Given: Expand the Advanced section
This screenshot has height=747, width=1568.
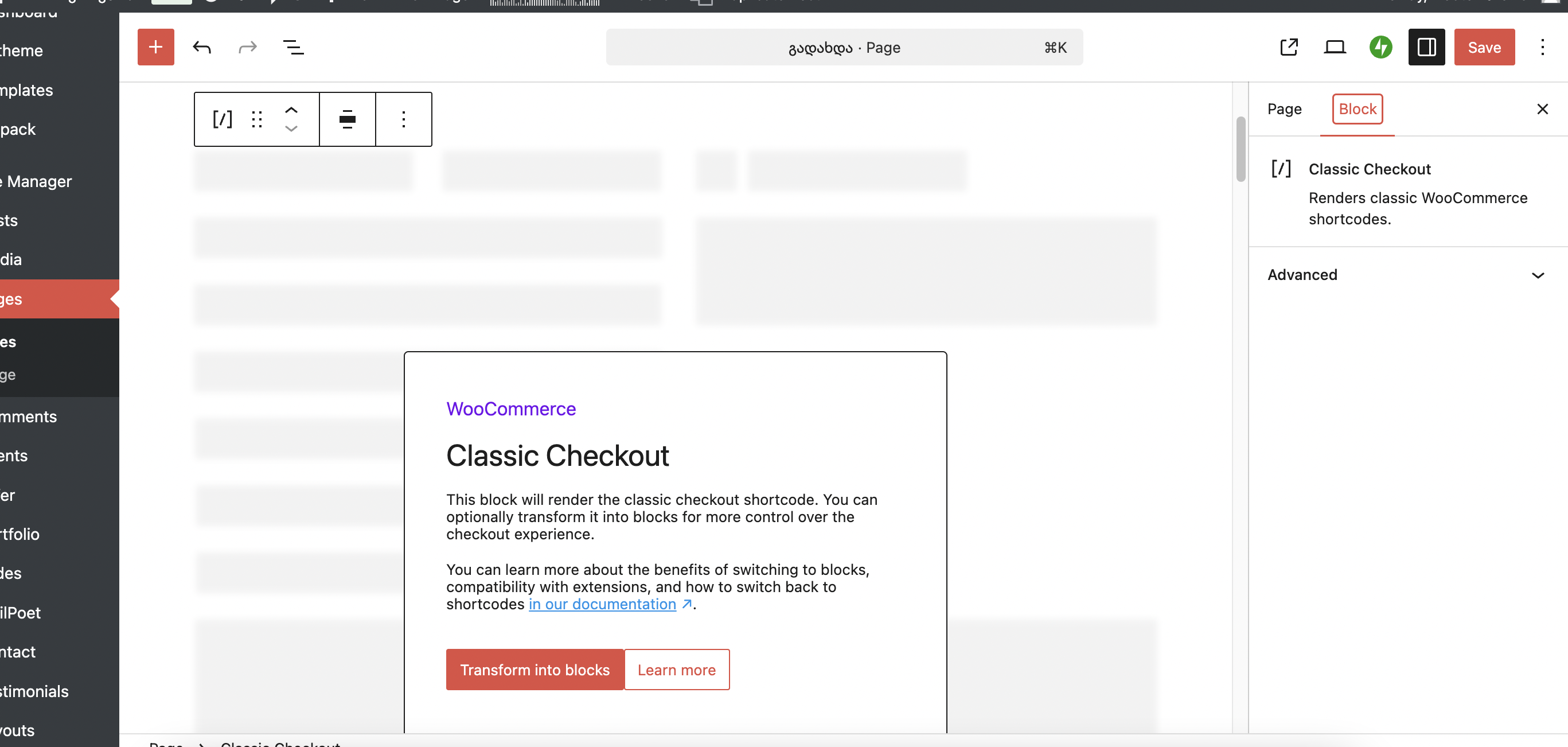Looking at the screenshot, I should pos(1406,275).
